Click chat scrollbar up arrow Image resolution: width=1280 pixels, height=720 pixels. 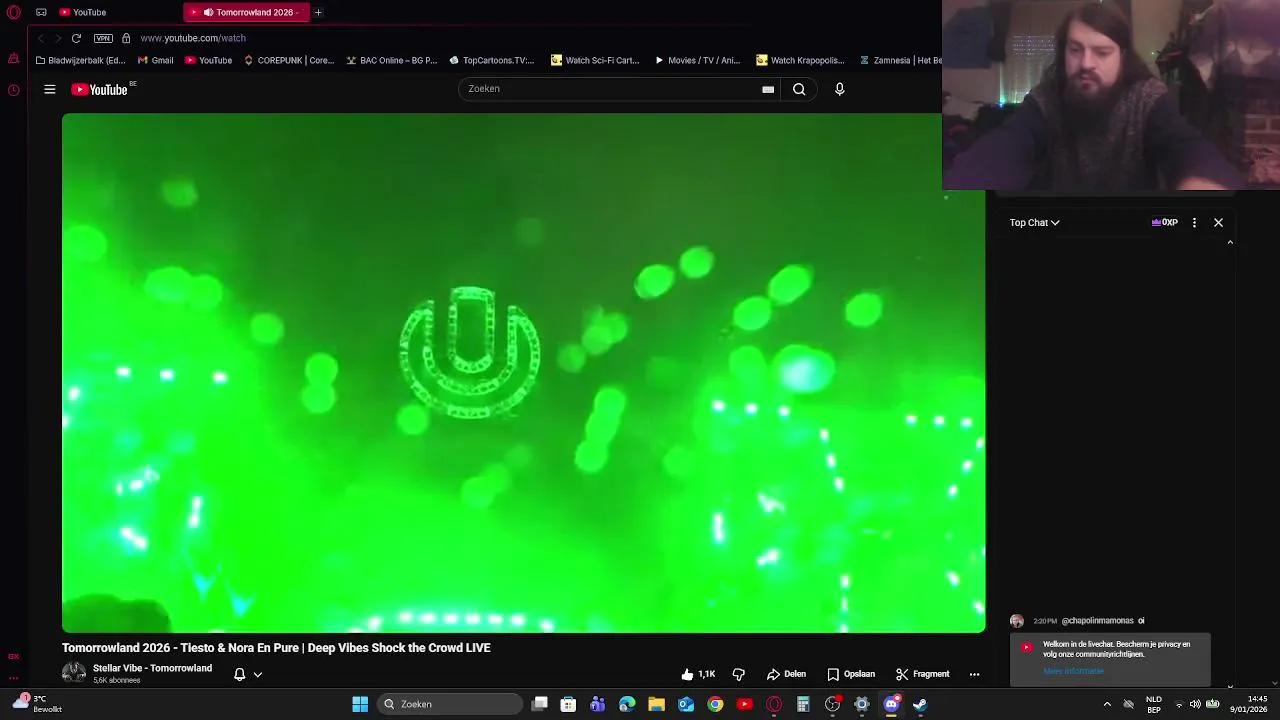coord(1230,242)
